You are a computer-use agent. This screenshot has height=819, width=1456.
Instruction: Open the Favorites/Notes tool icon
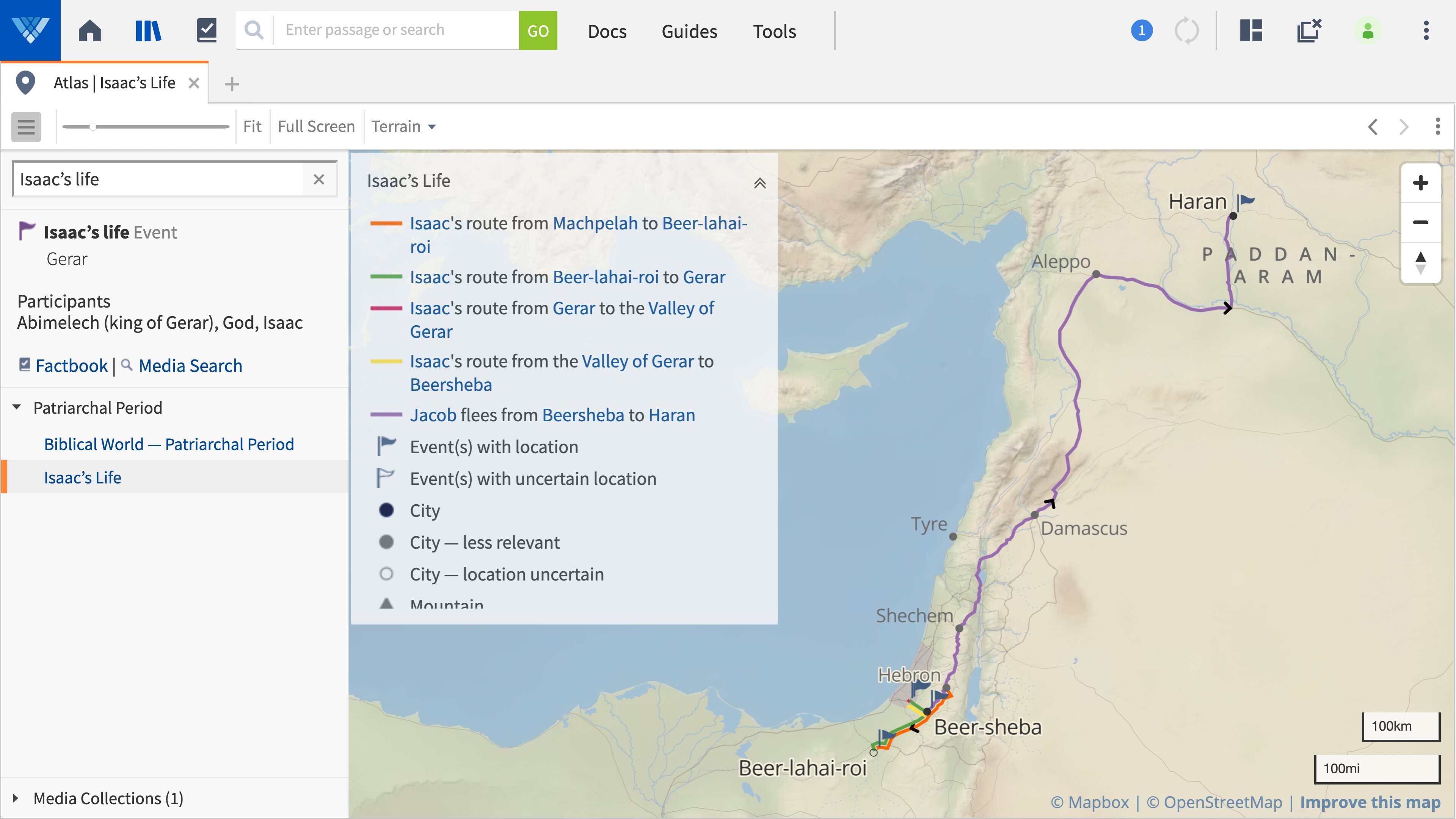(206, 30)
